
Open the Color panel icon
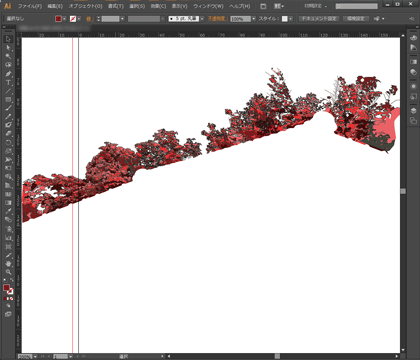[413, 38]
